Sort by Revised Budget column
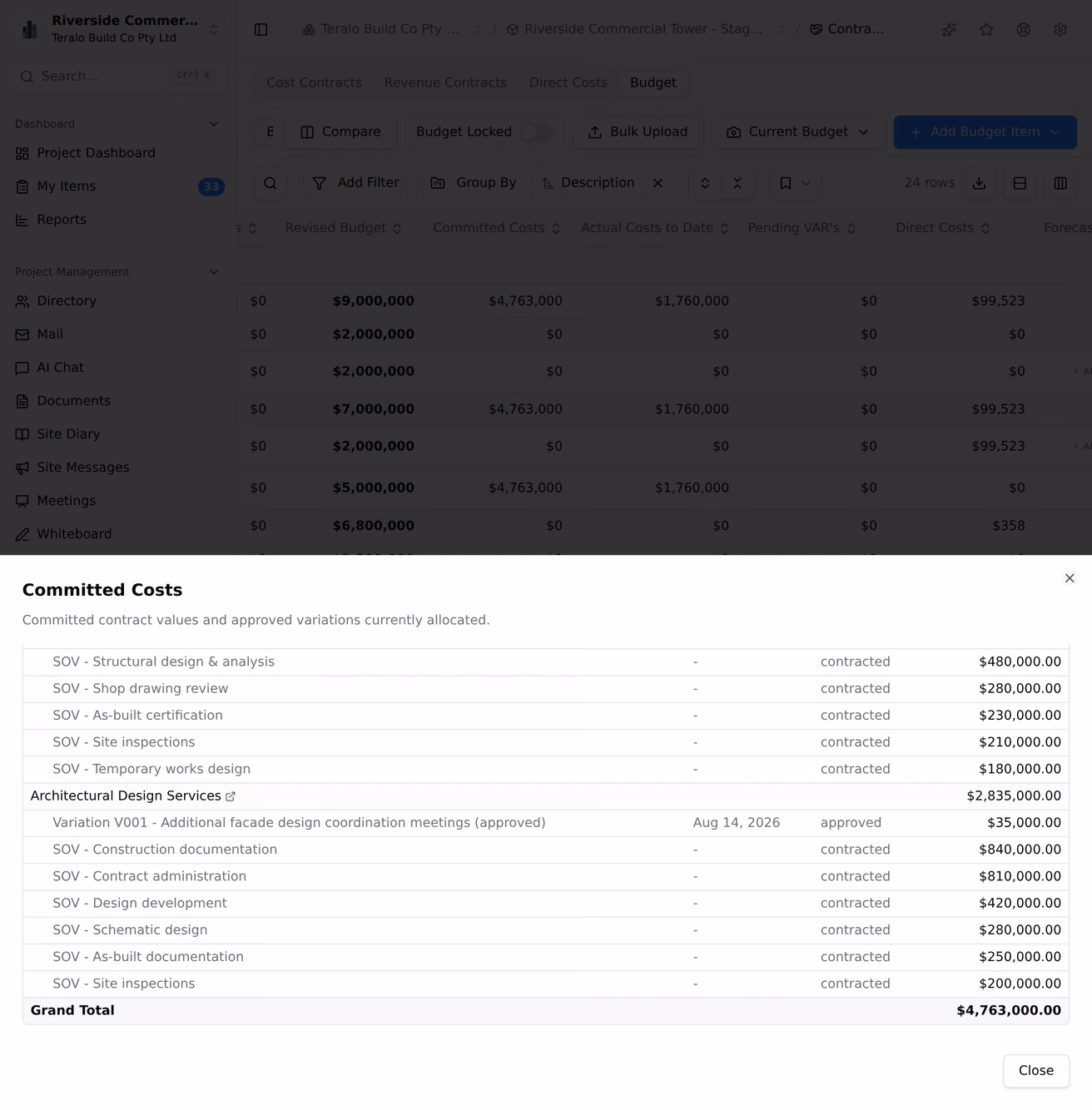 tap(343, 228)
